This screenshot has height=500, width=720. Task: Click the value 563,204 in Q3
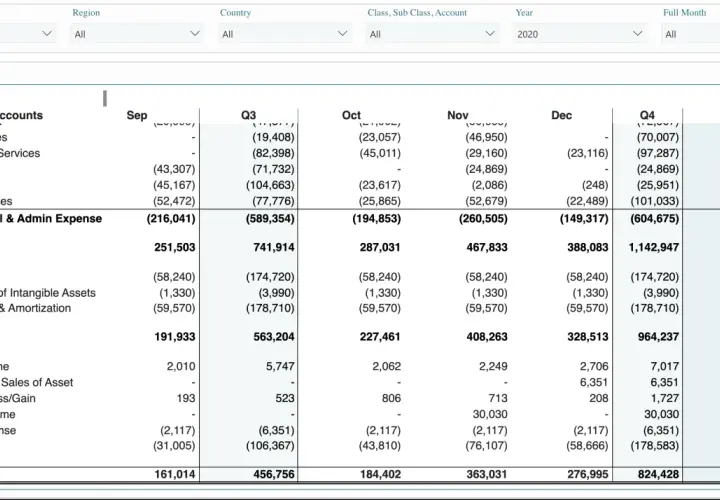click(x=274, y=337)
